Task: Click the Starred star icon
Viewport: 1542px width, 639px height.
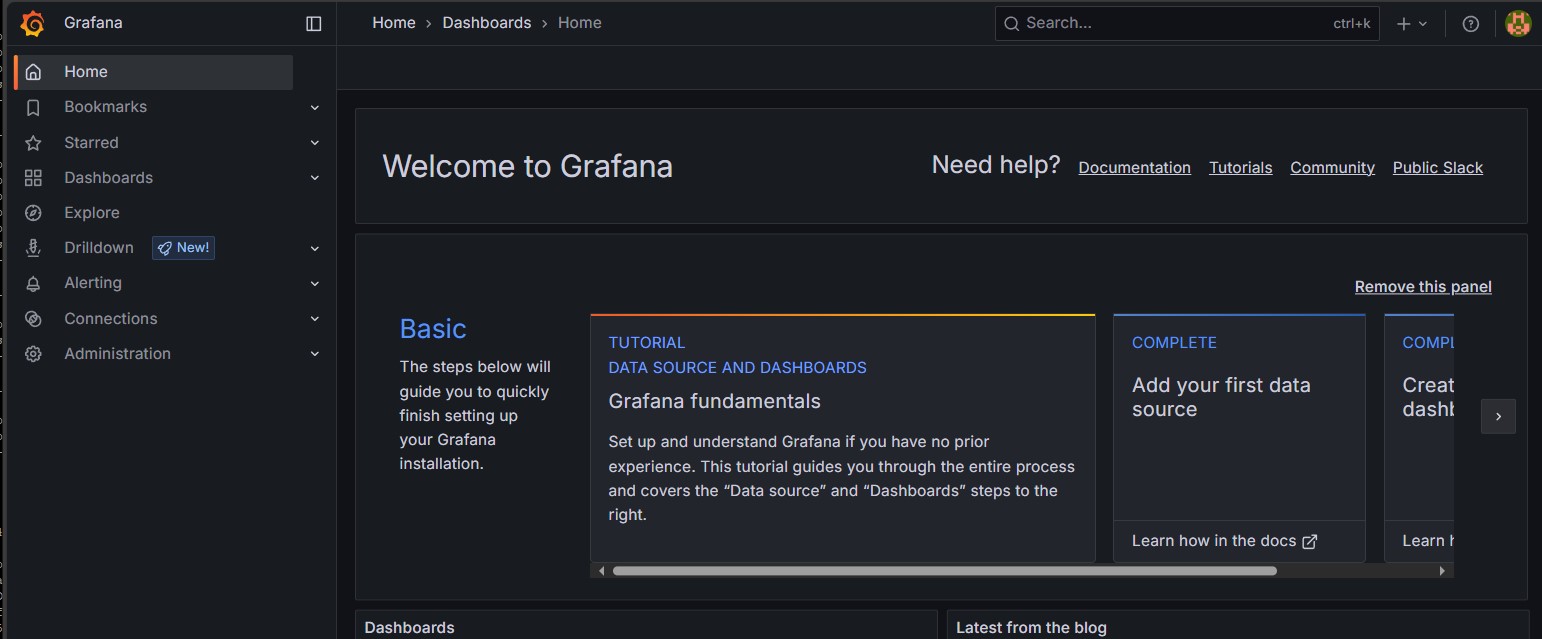Action: tap(33, 143)
